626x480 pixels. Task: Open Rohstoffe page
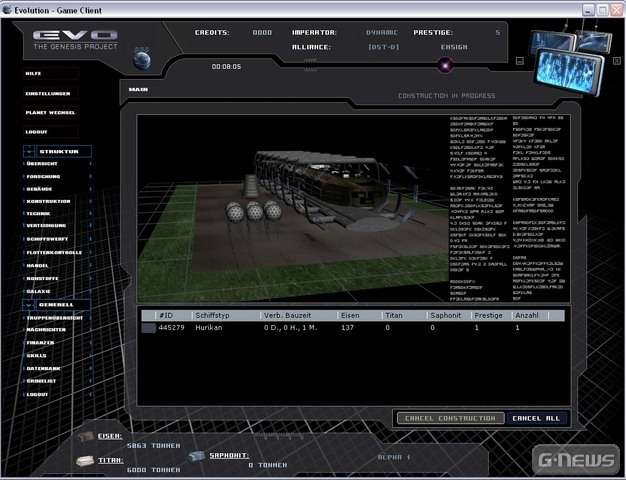(x=42, y=278)
